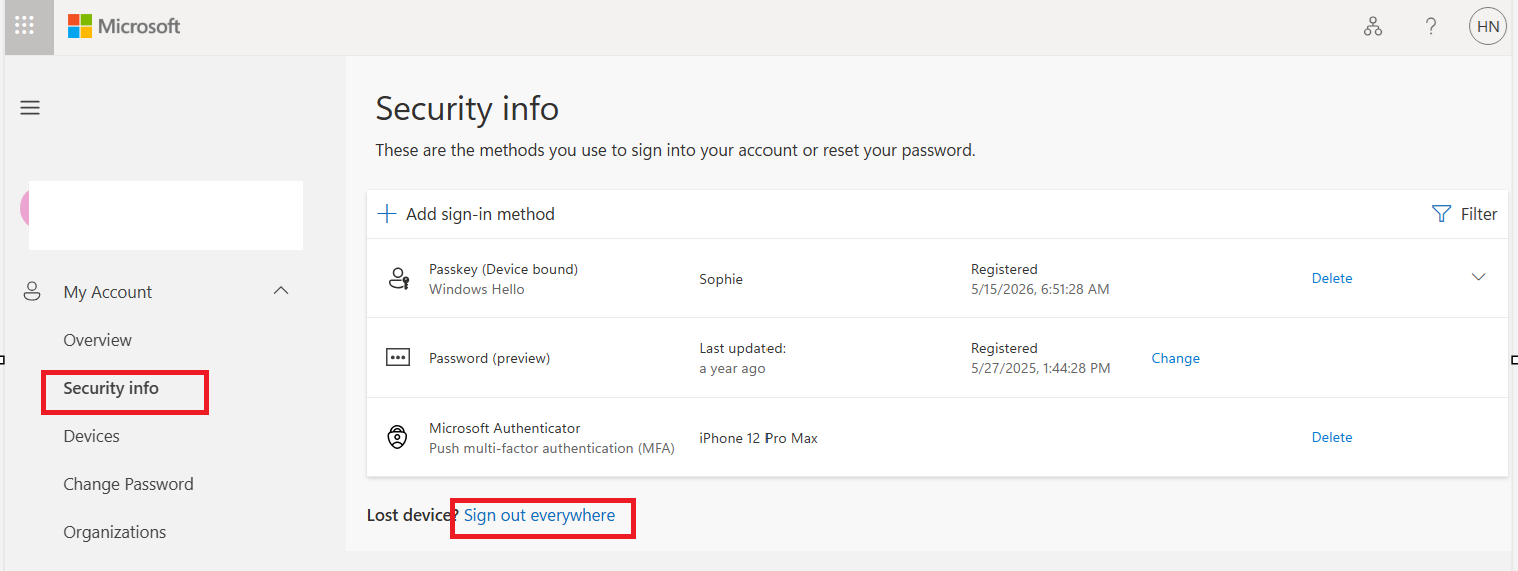The image size is (1518, 571).
Task: Click the Sophie passkey name
Action: click(721, 279)
